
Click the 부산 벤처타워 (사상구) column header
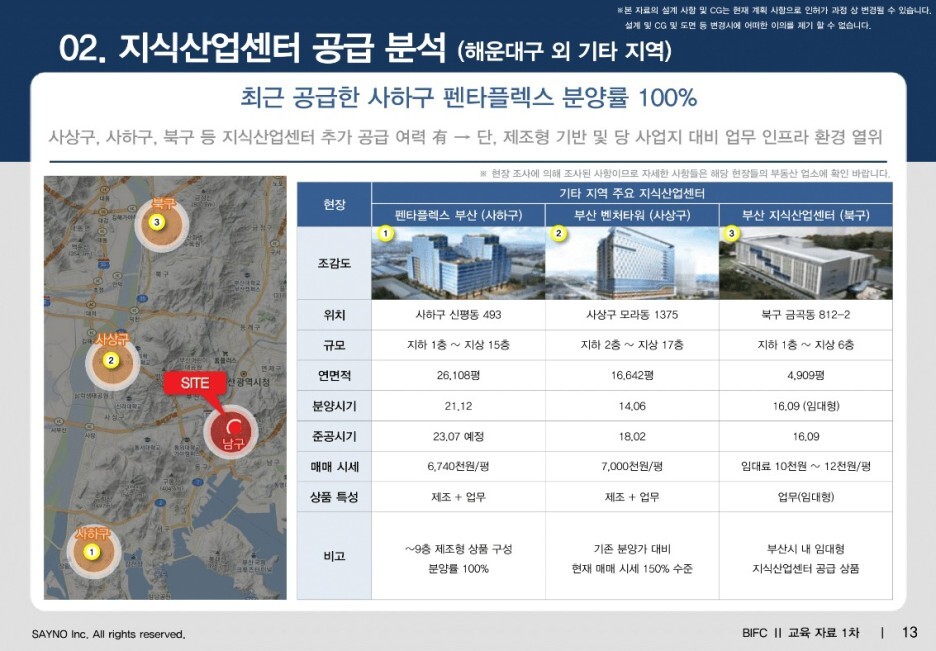632,215
